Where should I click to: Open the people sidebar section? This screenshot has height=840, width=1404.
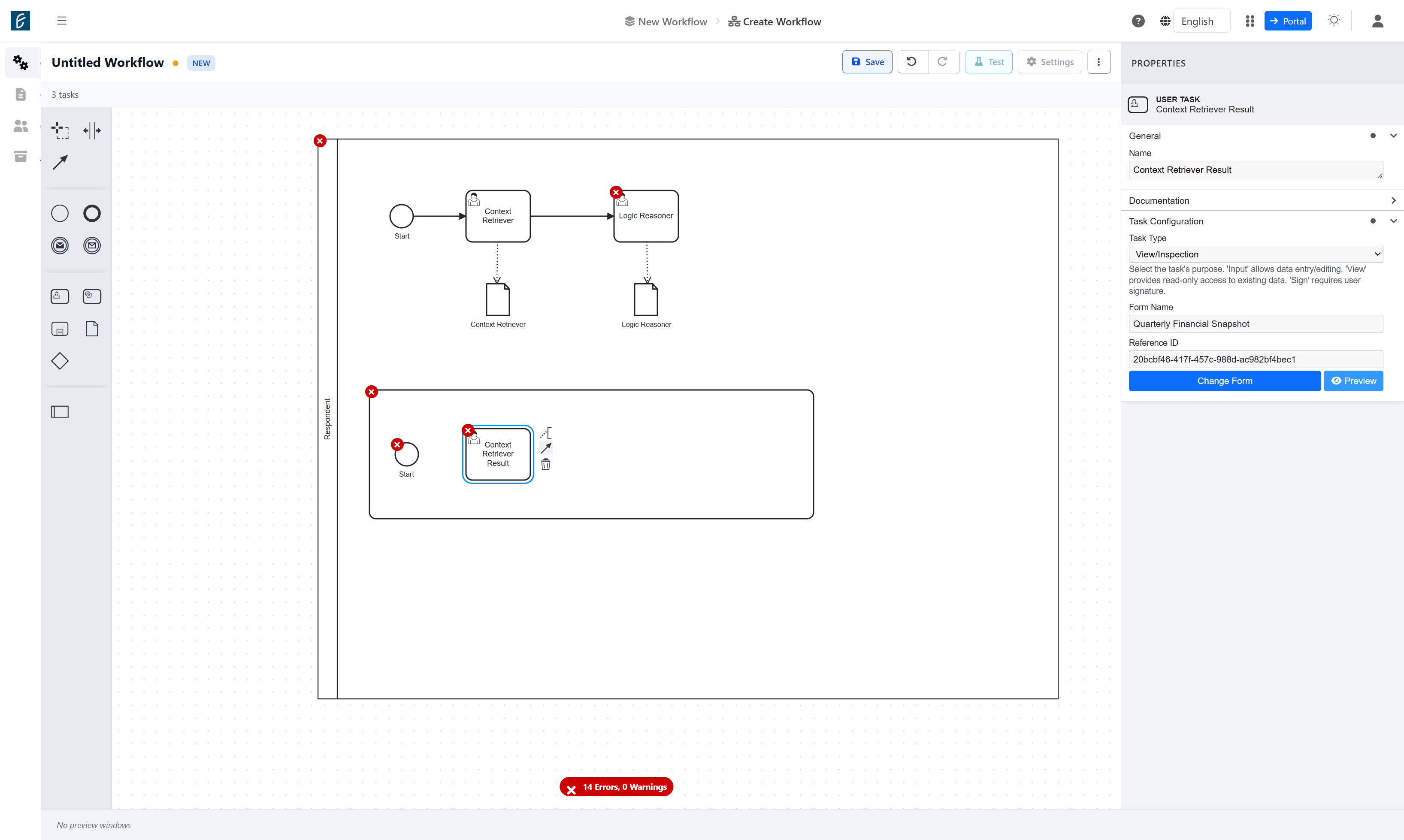[20, 126]
